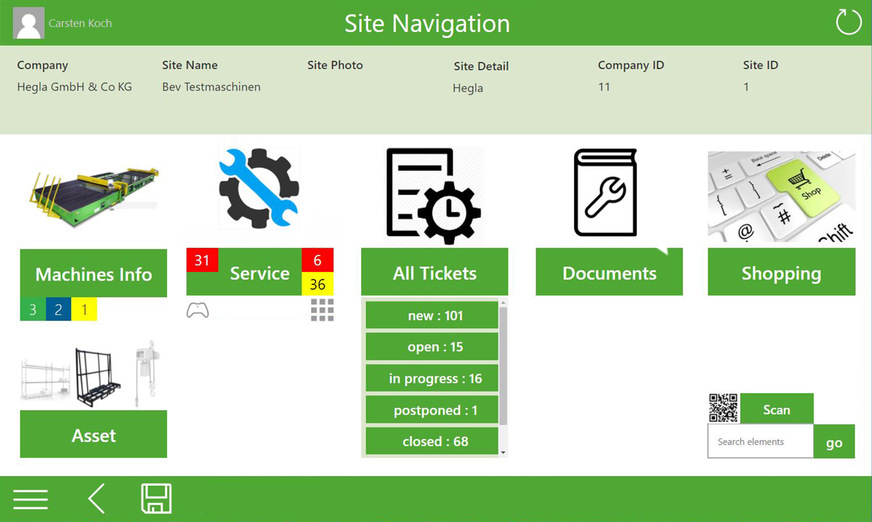Click the yellow 36 badge on Service
The width and height of the screenshot is (872, 522).
(317, 285)
